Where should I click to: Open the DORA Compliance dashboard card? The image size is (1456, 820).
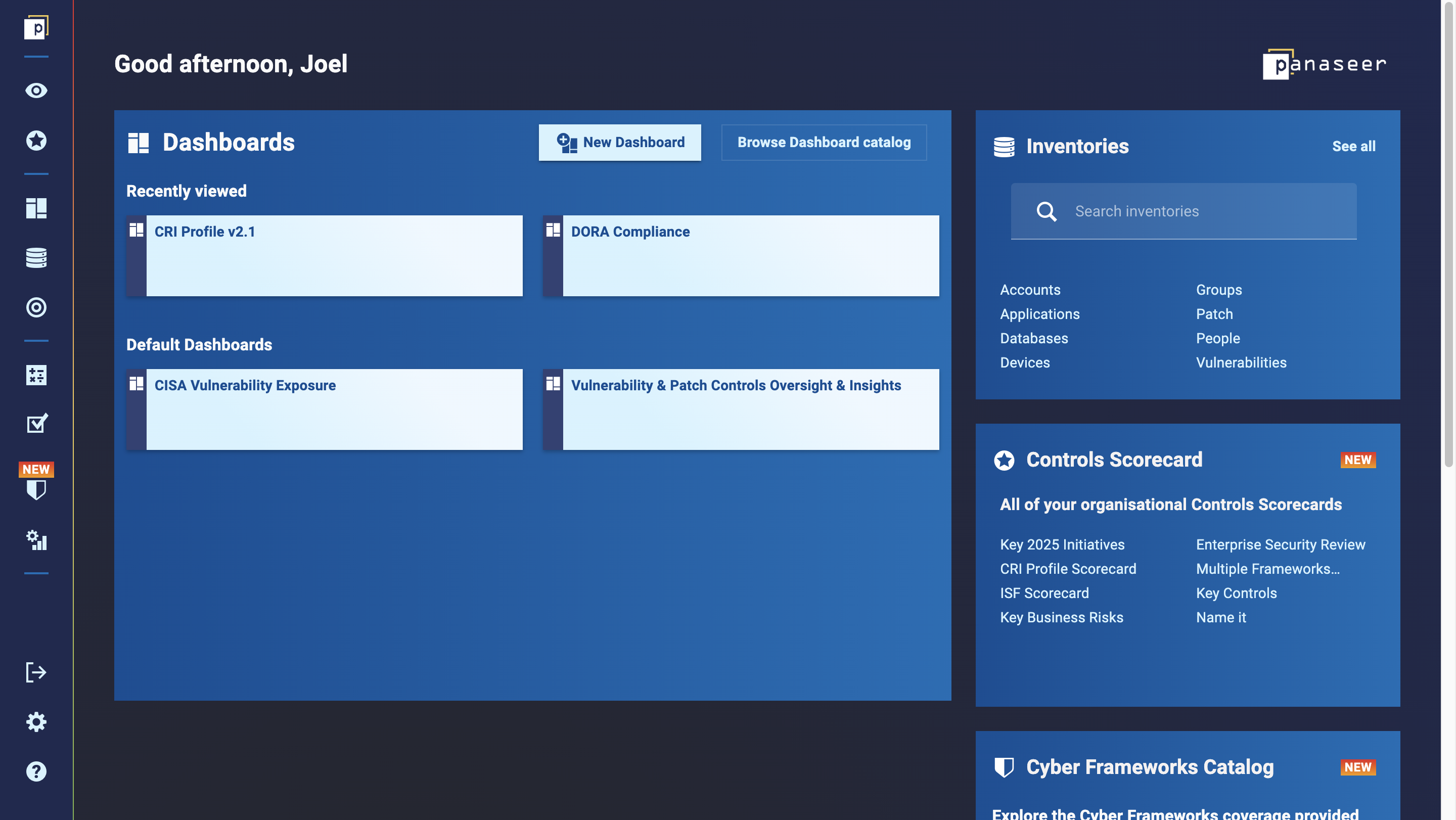click(x=741, y=255)
